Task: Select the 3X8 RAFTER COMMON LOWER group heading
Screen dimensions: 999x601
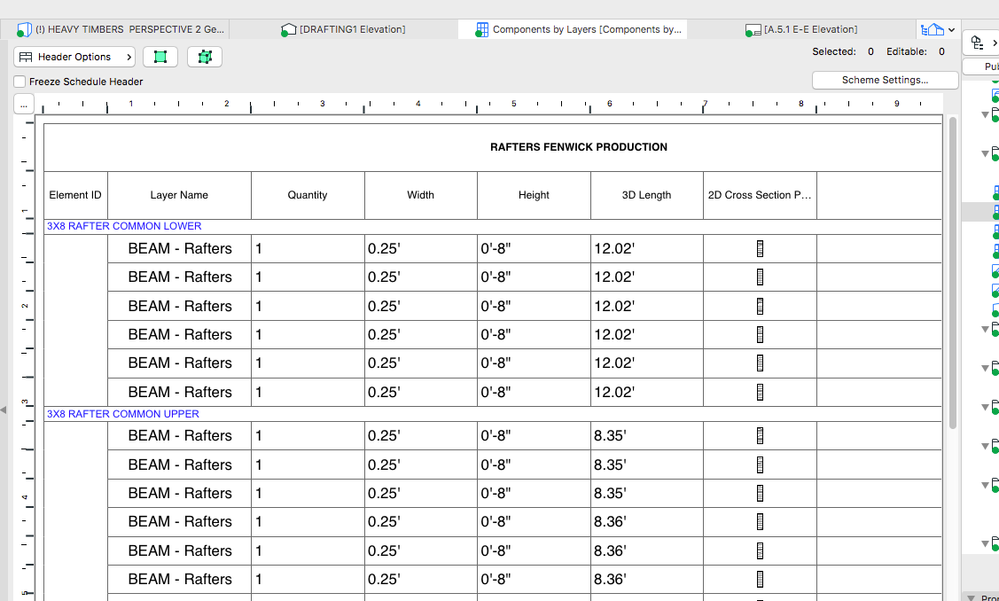Action: (x=124, y=226)
